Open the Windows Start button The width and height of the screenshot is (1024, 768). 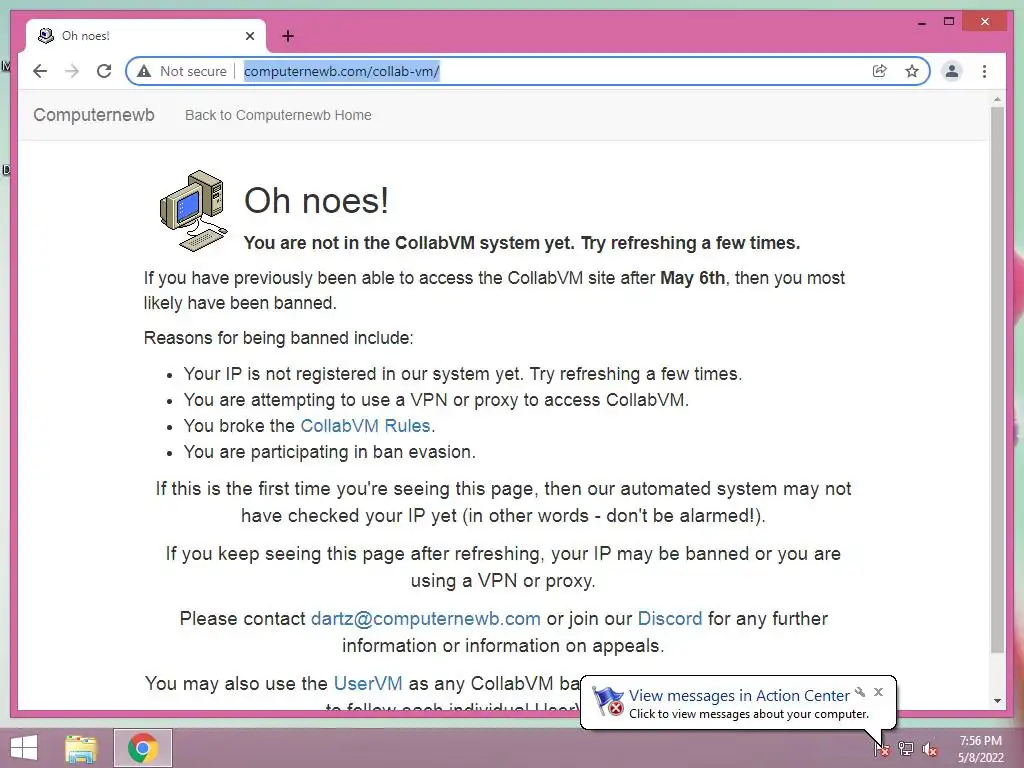[x=24, y=748]
